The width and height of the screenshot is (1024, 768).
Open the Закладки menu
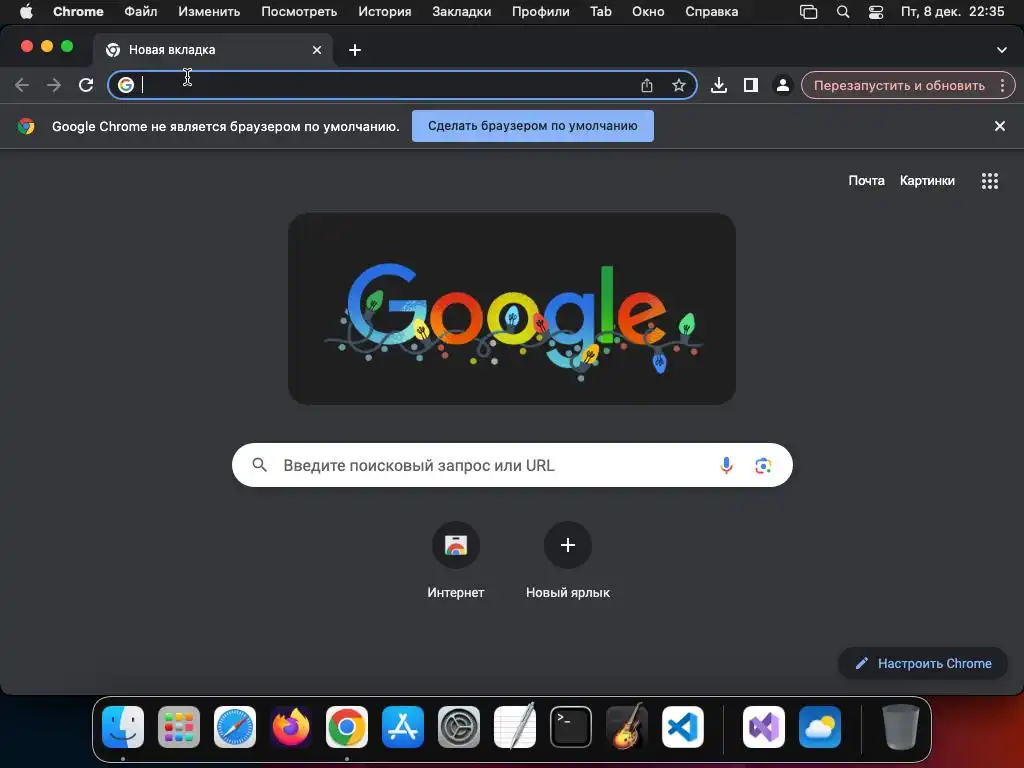462,12
